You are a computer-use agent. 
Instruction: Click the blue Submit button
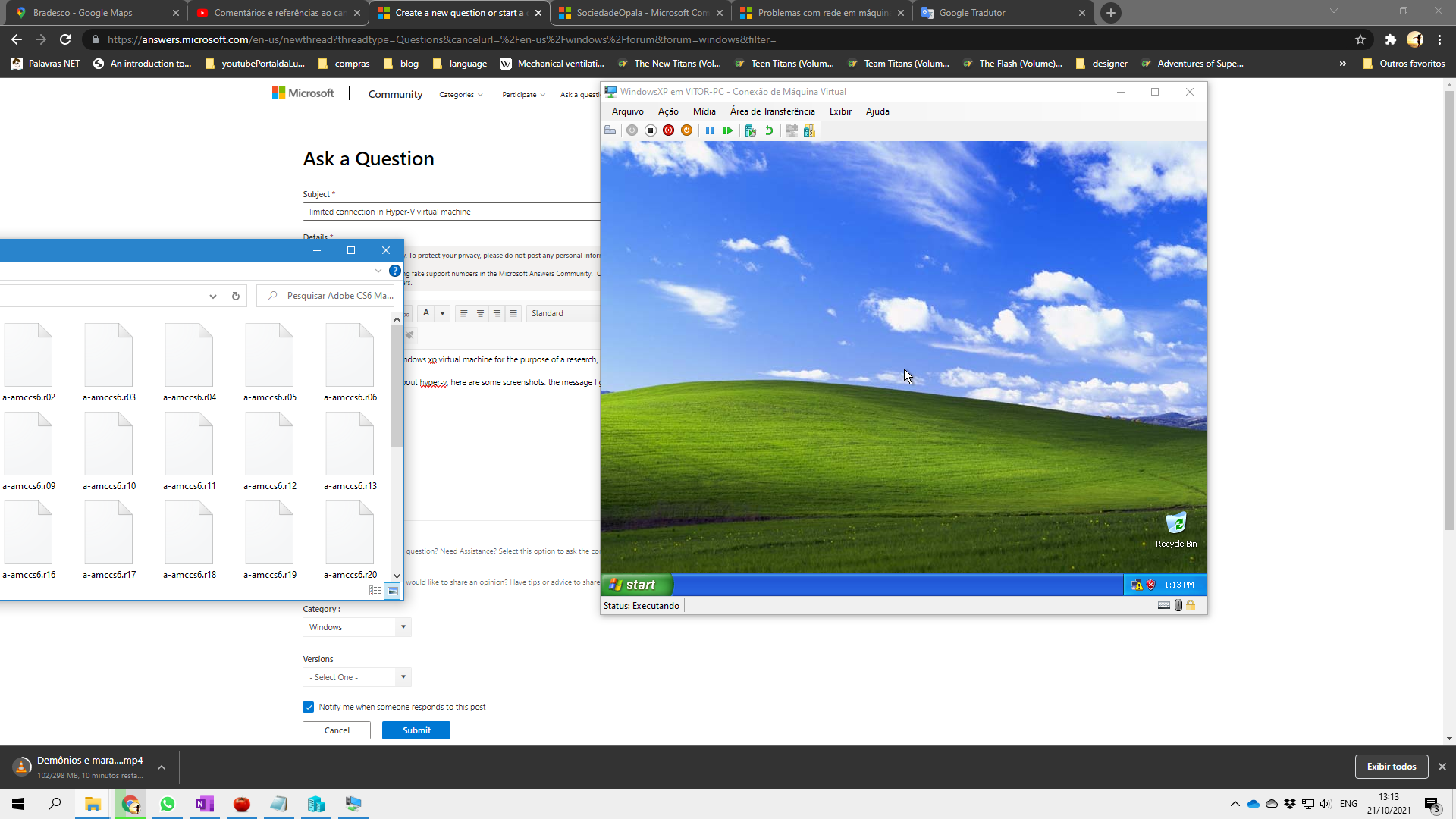pyautogui.click(x=416, y=730)
